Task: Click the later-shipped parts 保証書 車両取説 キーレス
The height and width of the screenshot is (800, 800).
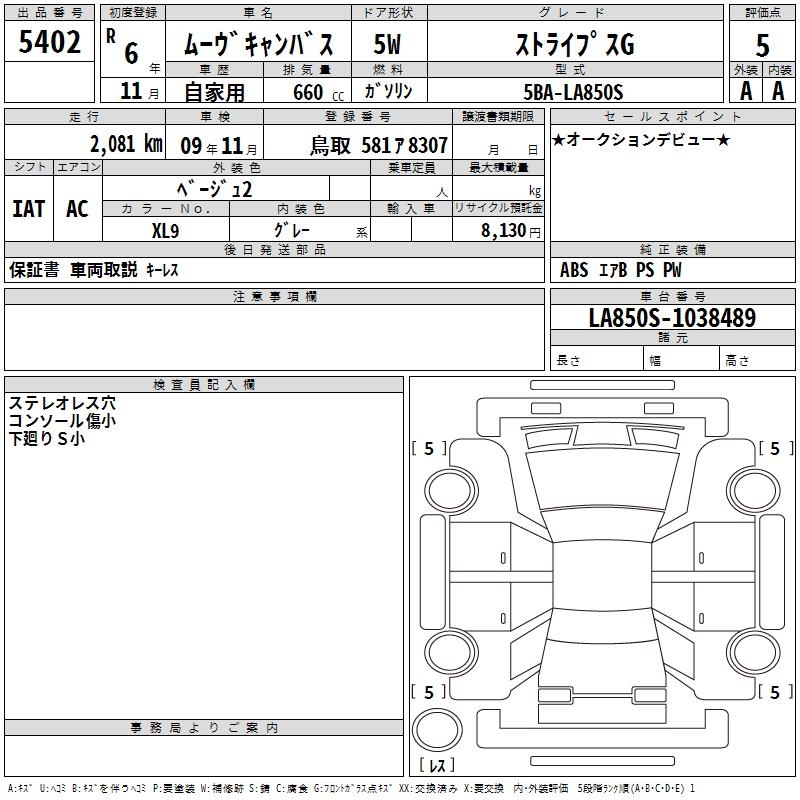Action: click(94, 270)
